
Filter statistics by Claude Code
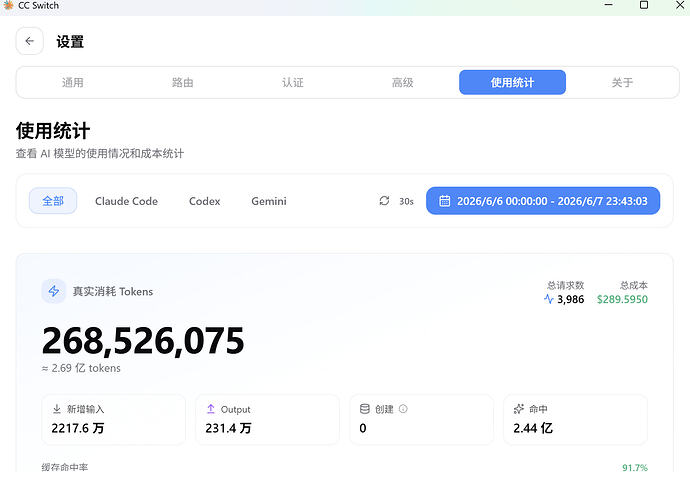(x=126, y=201)
